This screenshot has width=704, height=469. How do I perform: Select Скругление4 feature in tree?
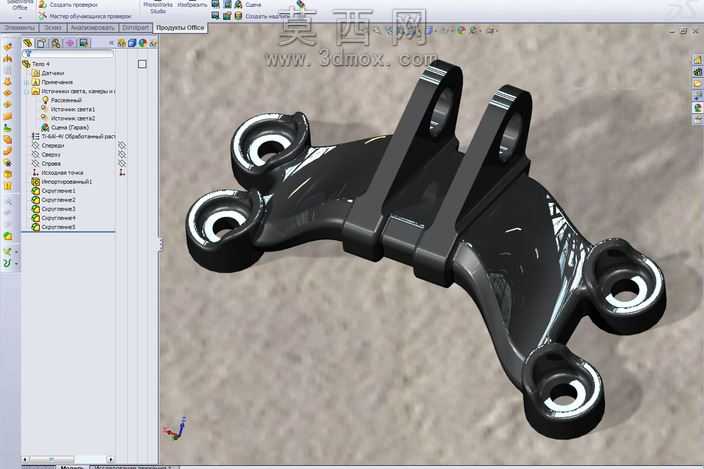click(x=58, y=218)
